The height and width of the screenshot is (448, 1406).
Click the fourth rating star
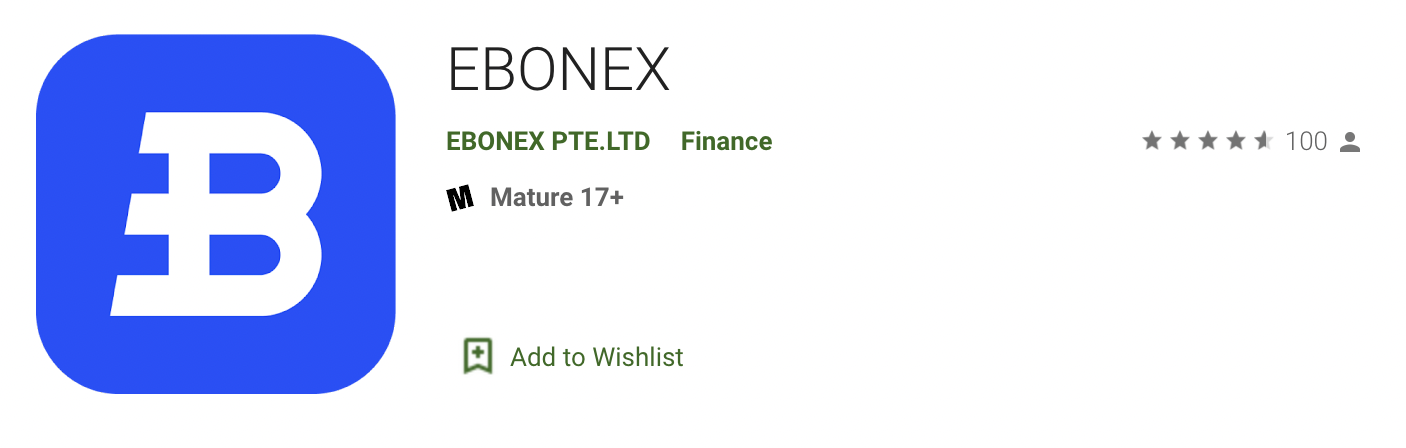[1236, 141]
